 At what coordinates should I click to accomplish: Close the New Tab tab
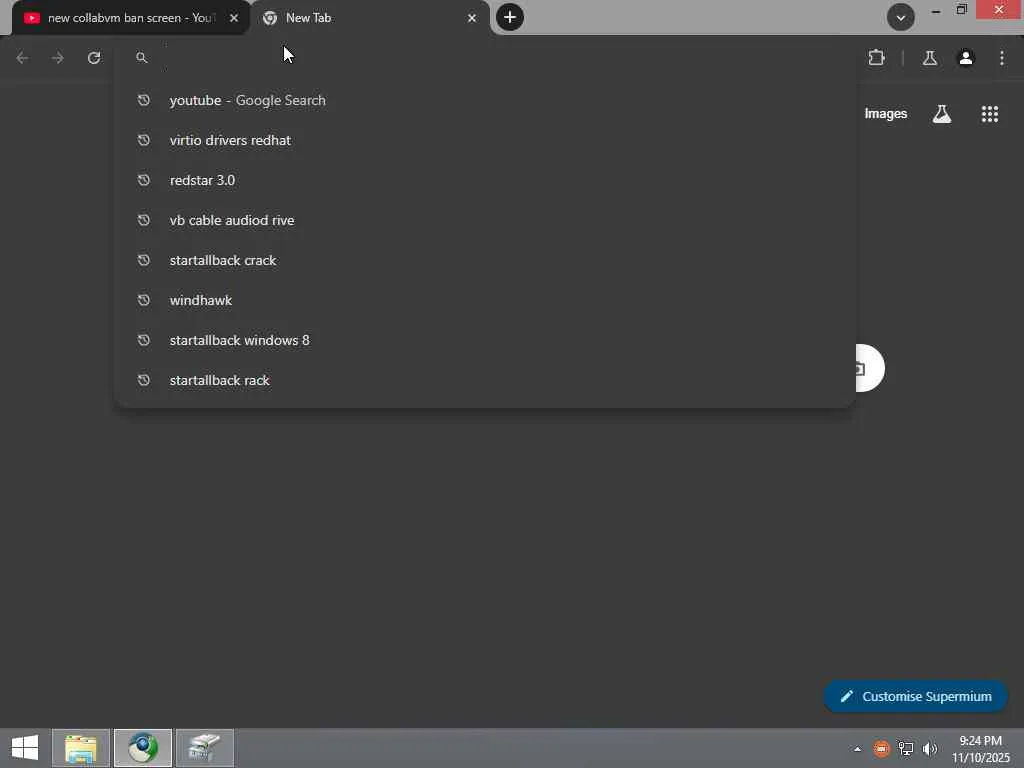click(472, 18)
